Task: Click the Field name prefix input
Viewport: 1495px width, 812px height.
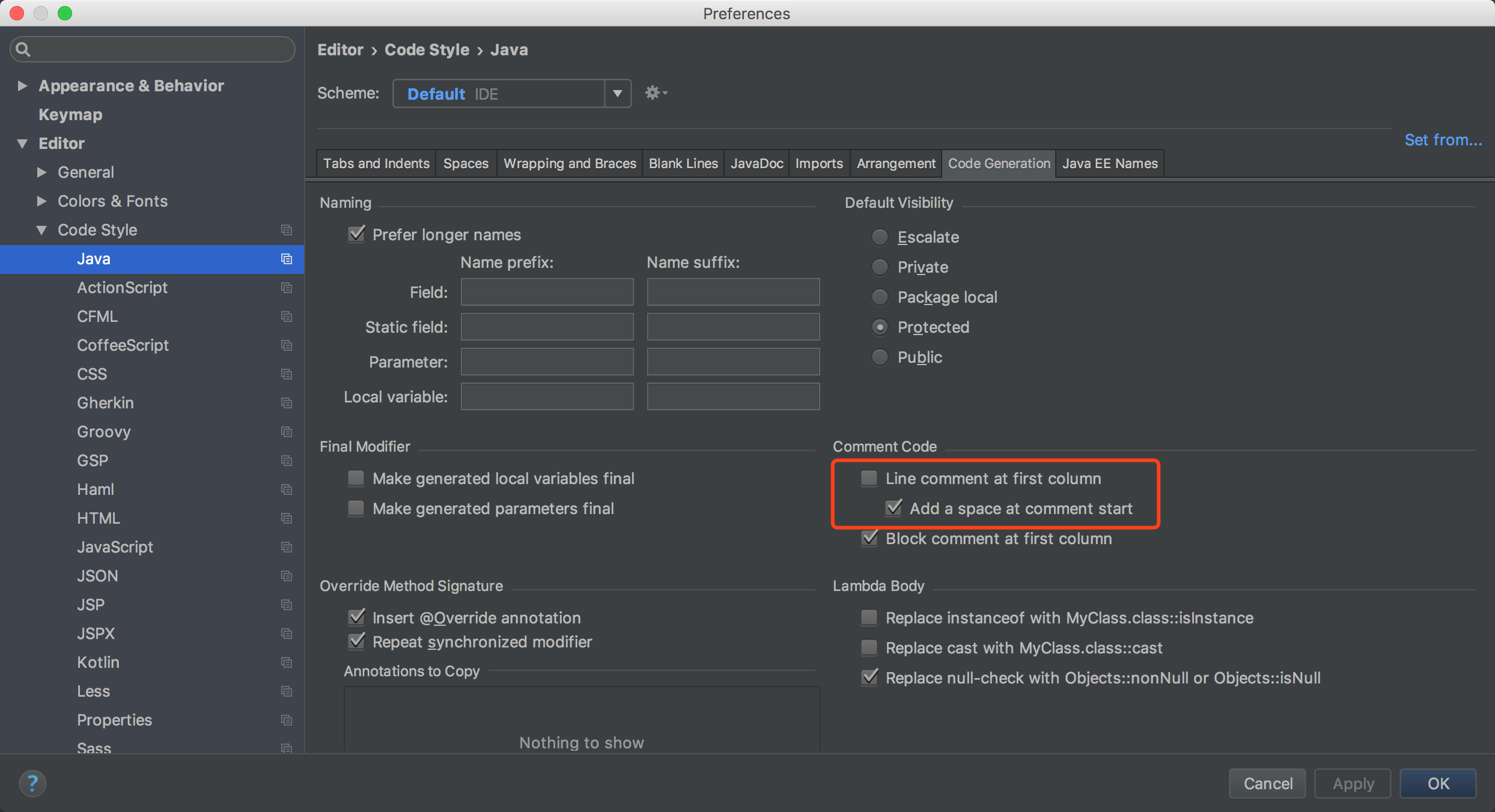Action: tap(547, 292)
